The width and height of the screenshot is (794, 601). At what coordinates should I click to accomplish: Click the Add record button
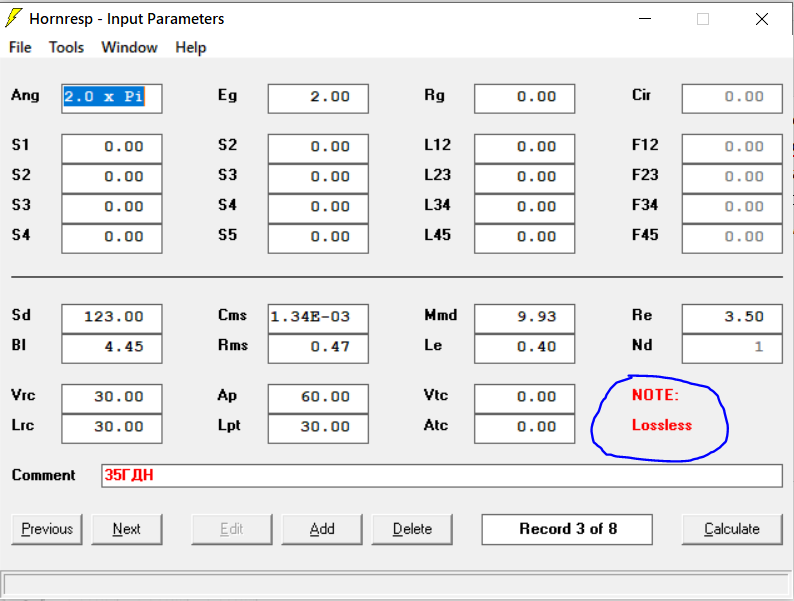(322, 529)
